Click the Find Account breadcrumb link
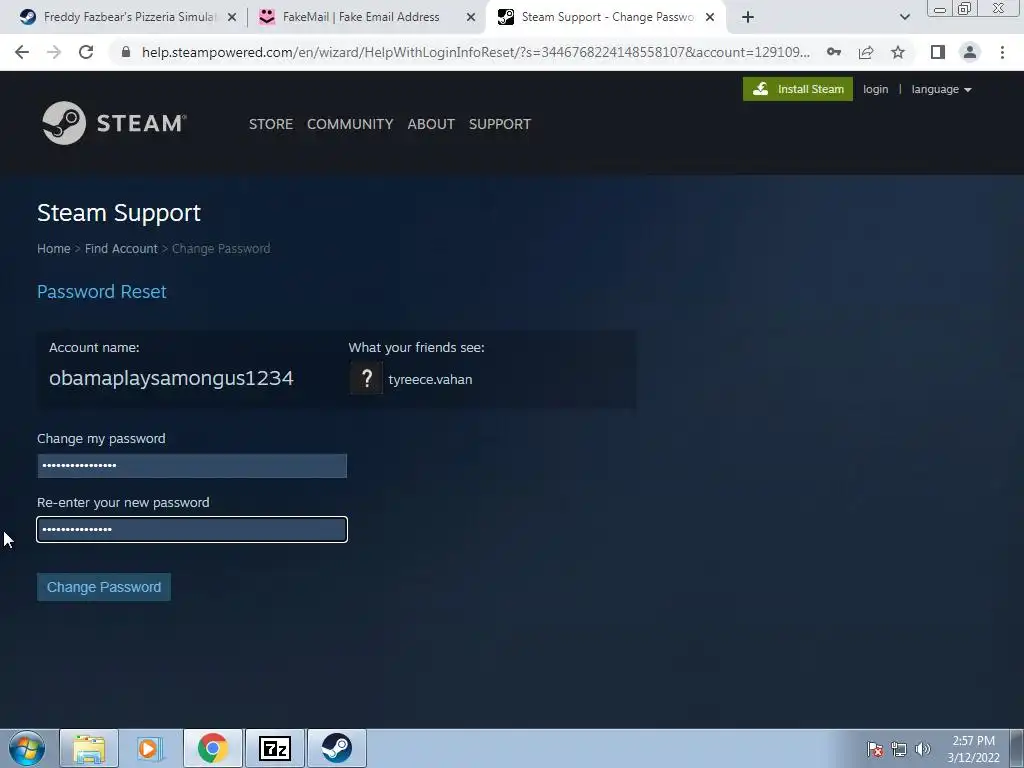Image resolution: width=1024 pixels, height=768 pixels. [121, 249]
